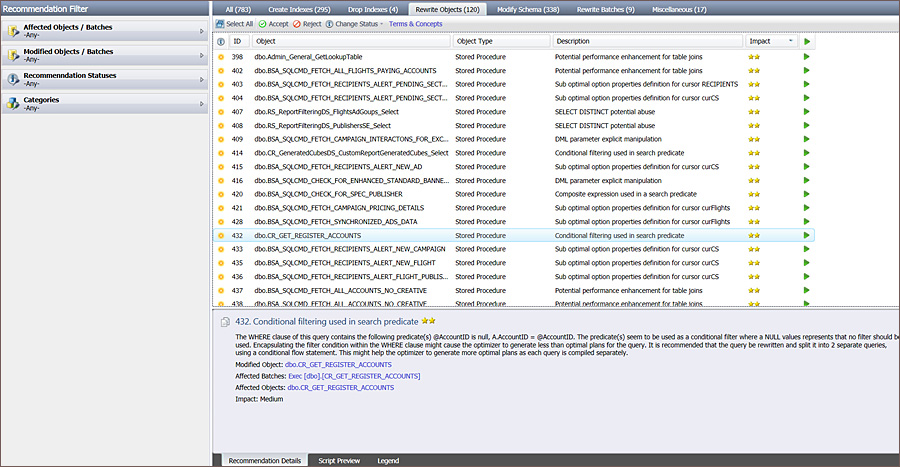
Task: Switch to the Legend bottom tab
Action: coord(388,461)
